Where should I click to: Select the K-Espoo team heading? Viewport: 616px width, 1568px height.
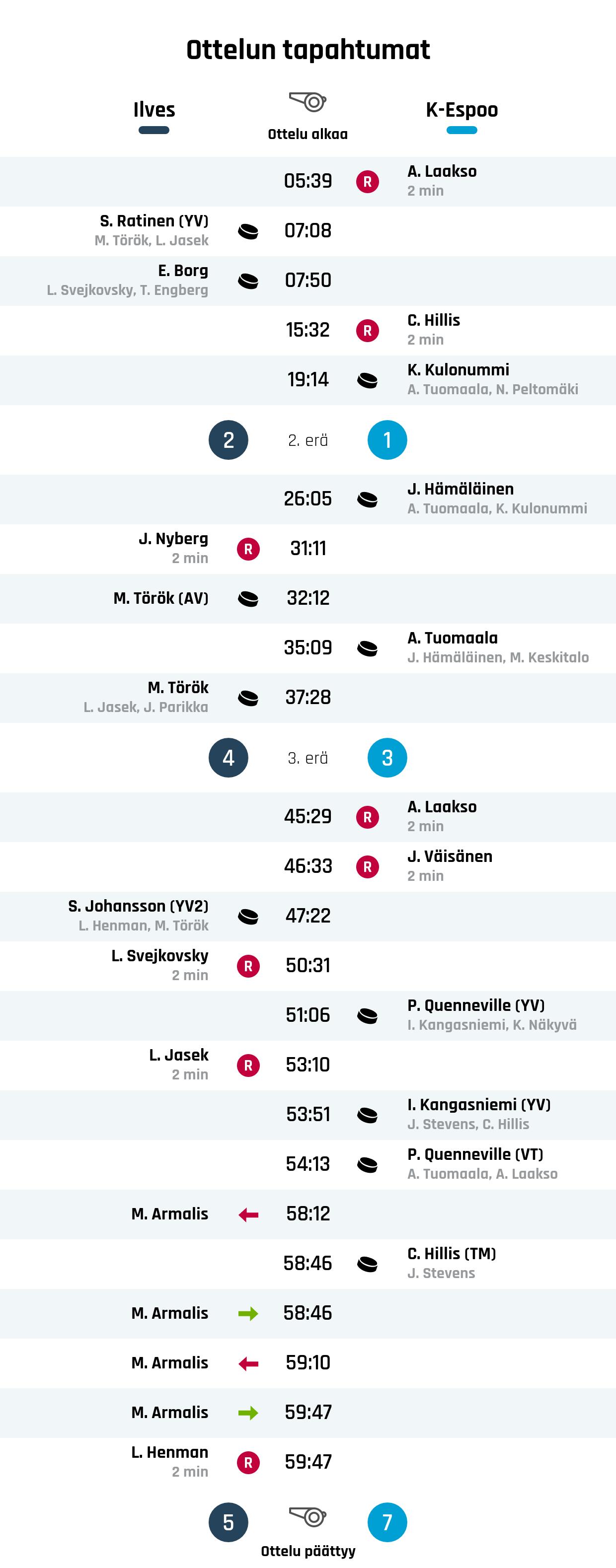pos(462,110)
